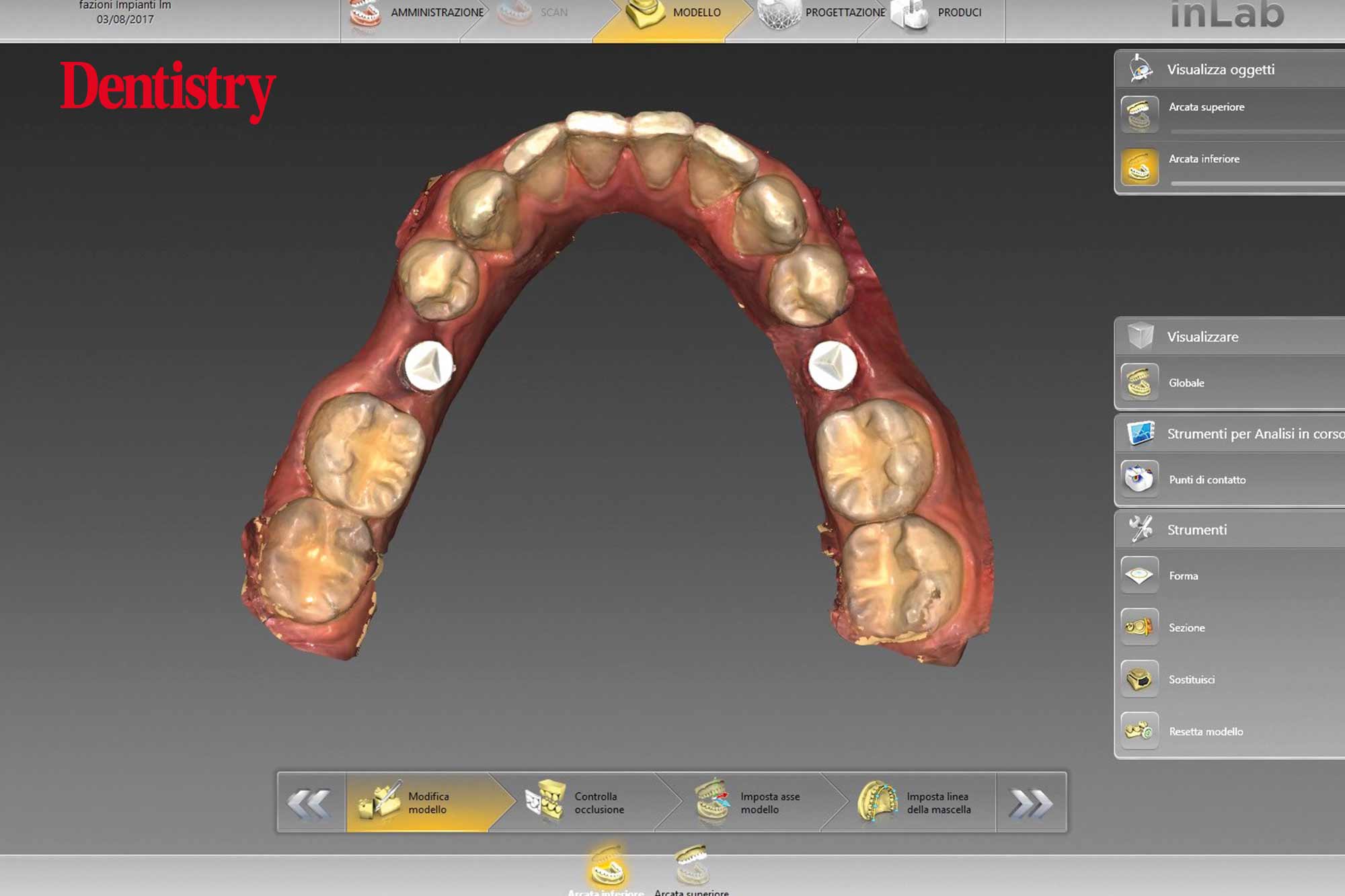The height and width of the screenshot is (896, 1345).
Task: Click the Forma label
Action: coord(1184,576)
